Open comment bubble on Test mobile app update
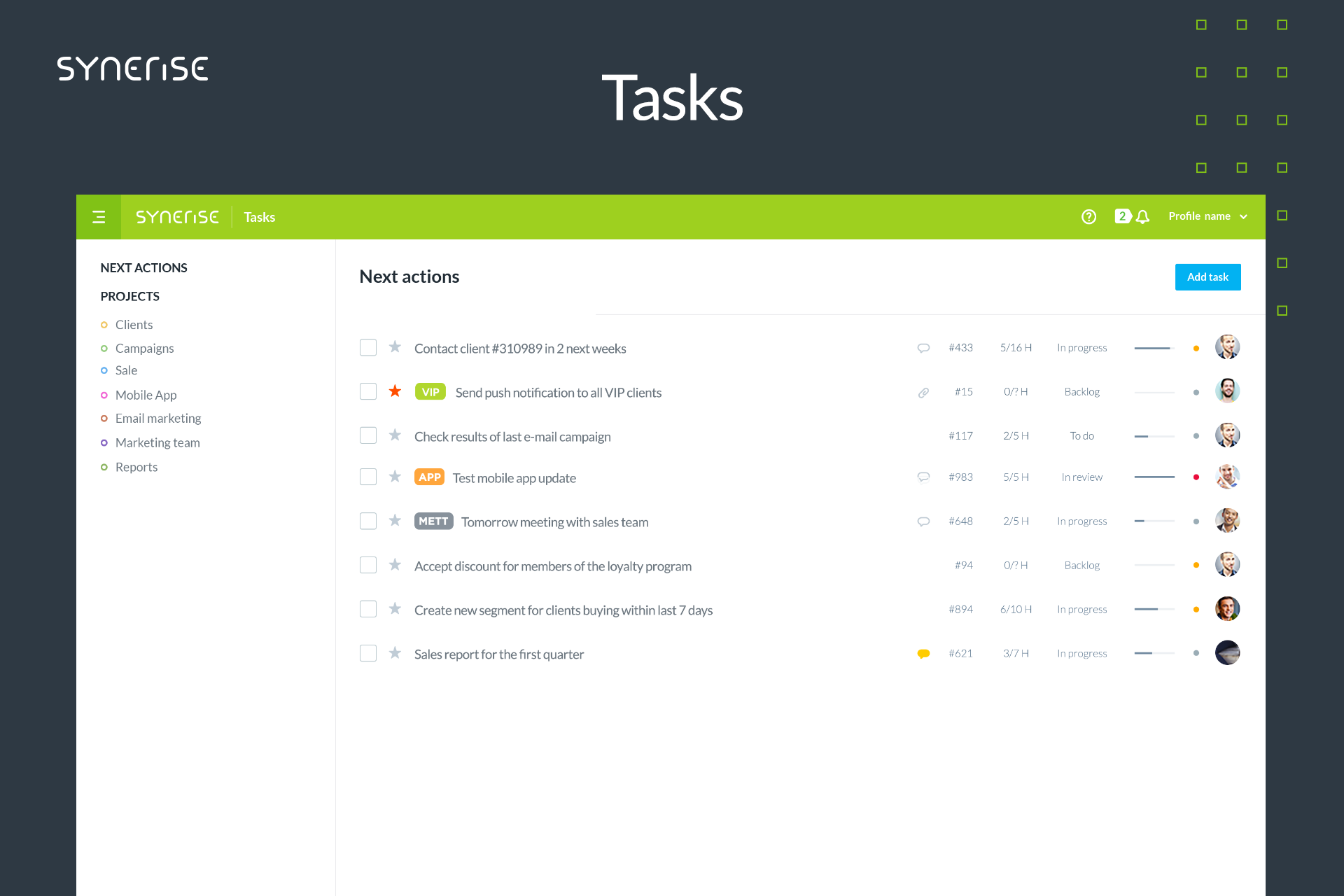The image size is (1344, 896). coord(923,477)
